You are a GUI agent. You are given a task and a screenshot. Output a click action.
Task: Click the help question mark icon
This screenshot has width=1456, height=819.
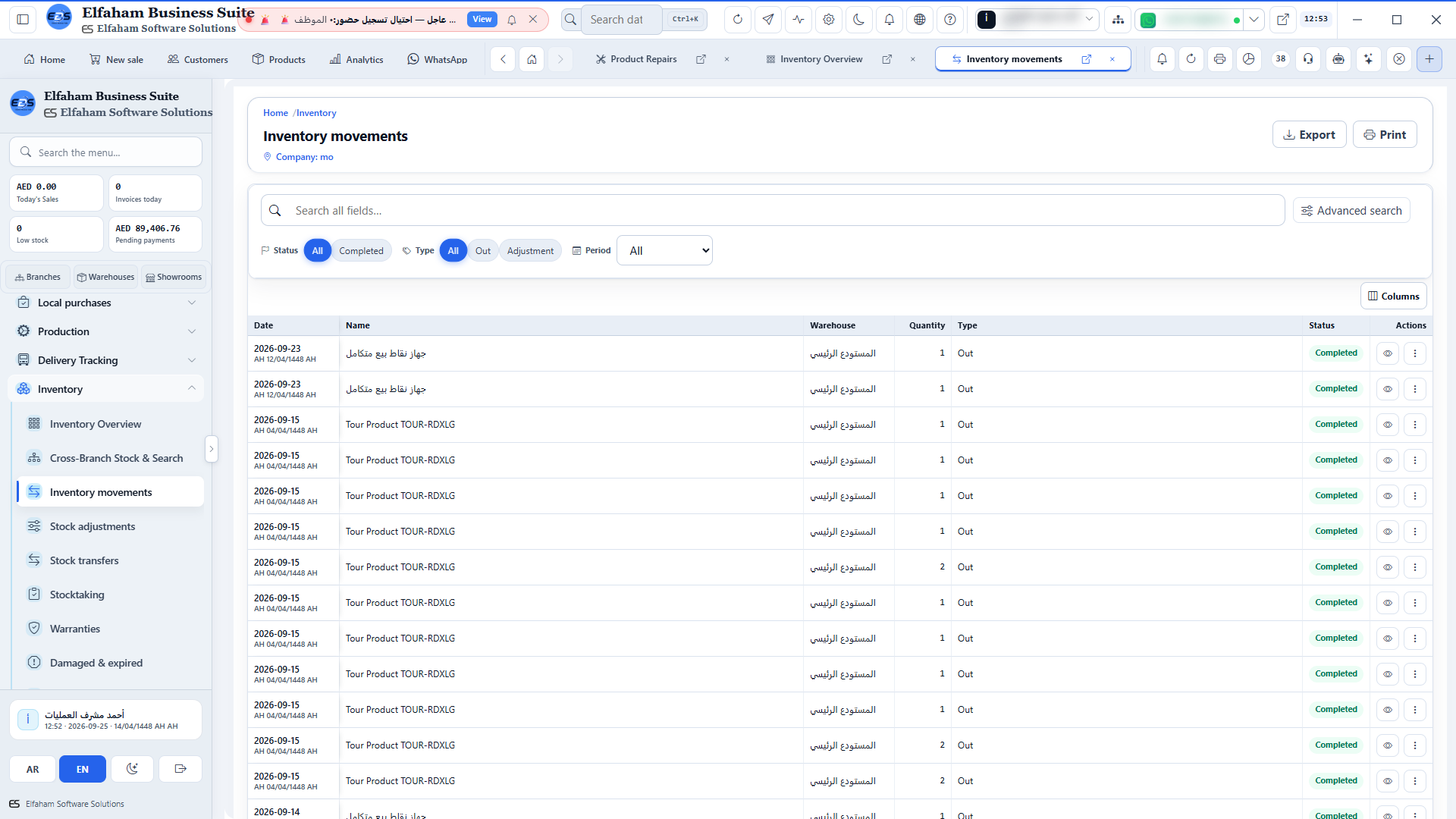click(x=949, y=20)
